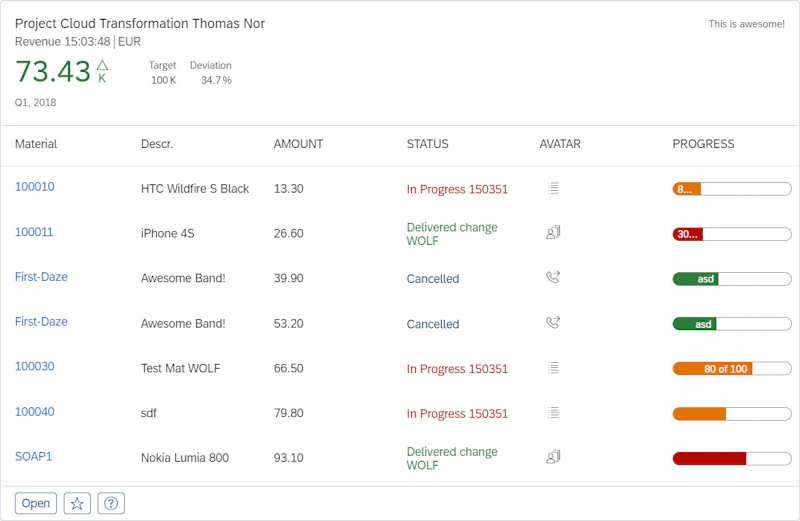This screenshot has width=800, height=521.
Task: Click the Revenue 15:03:48 subtitle
Action: [63, 41]
